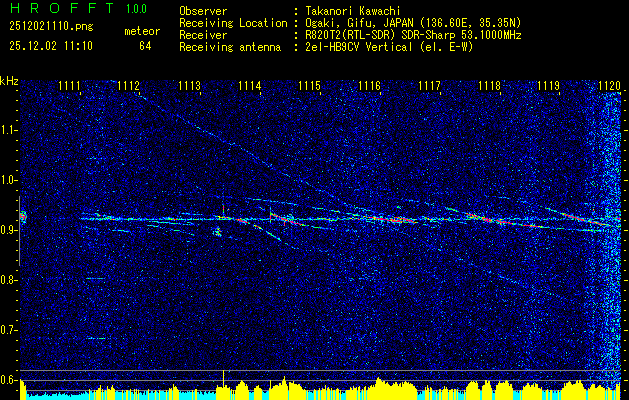Image resolution: width=629 pixels, height=400 pixels.
Task: Click the file name 2512021110.png
Action: (x=51, y=27)
